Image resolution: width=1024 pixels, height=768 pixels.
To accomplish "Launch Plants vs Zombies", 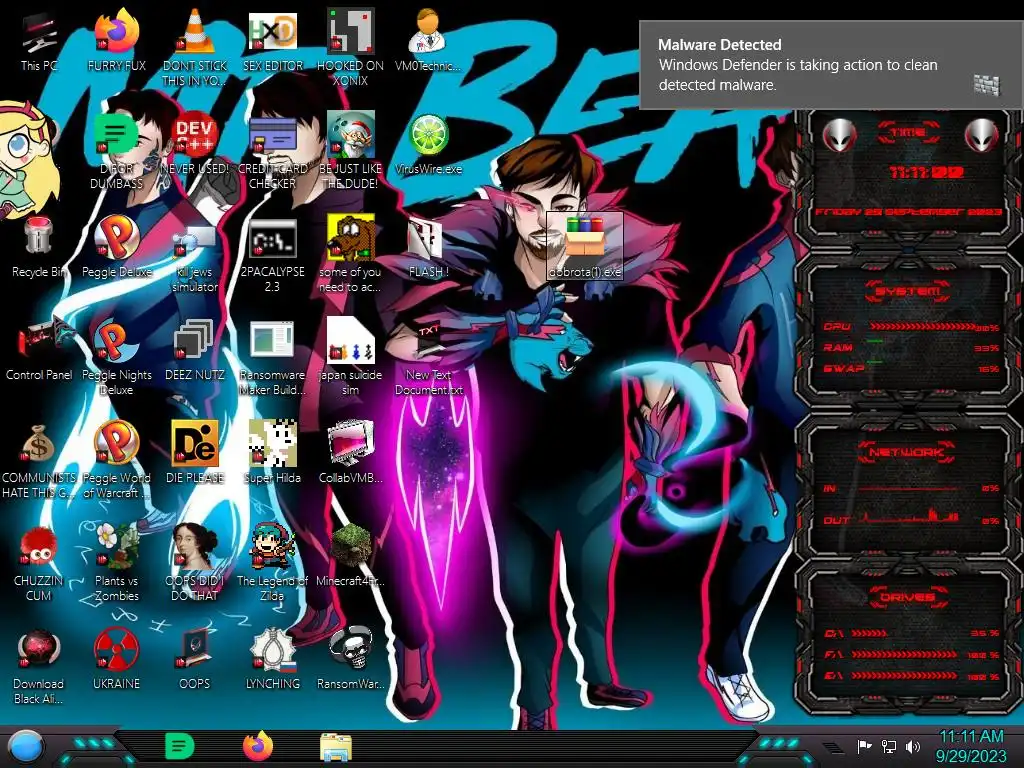I will (x=116, y=563).
